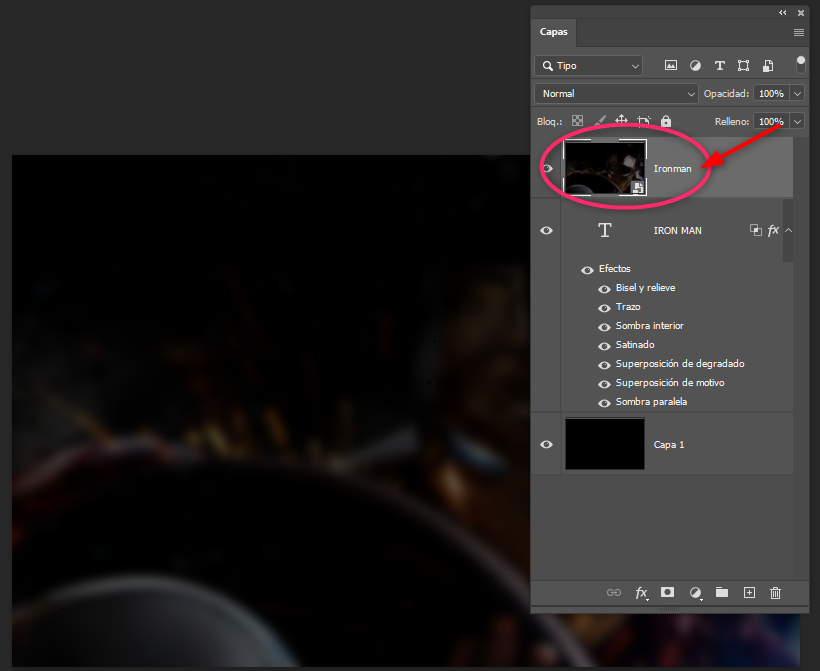820x671 pixels.
Task: Click the Opacidad 100% value field
Action: tap(771, 94)
